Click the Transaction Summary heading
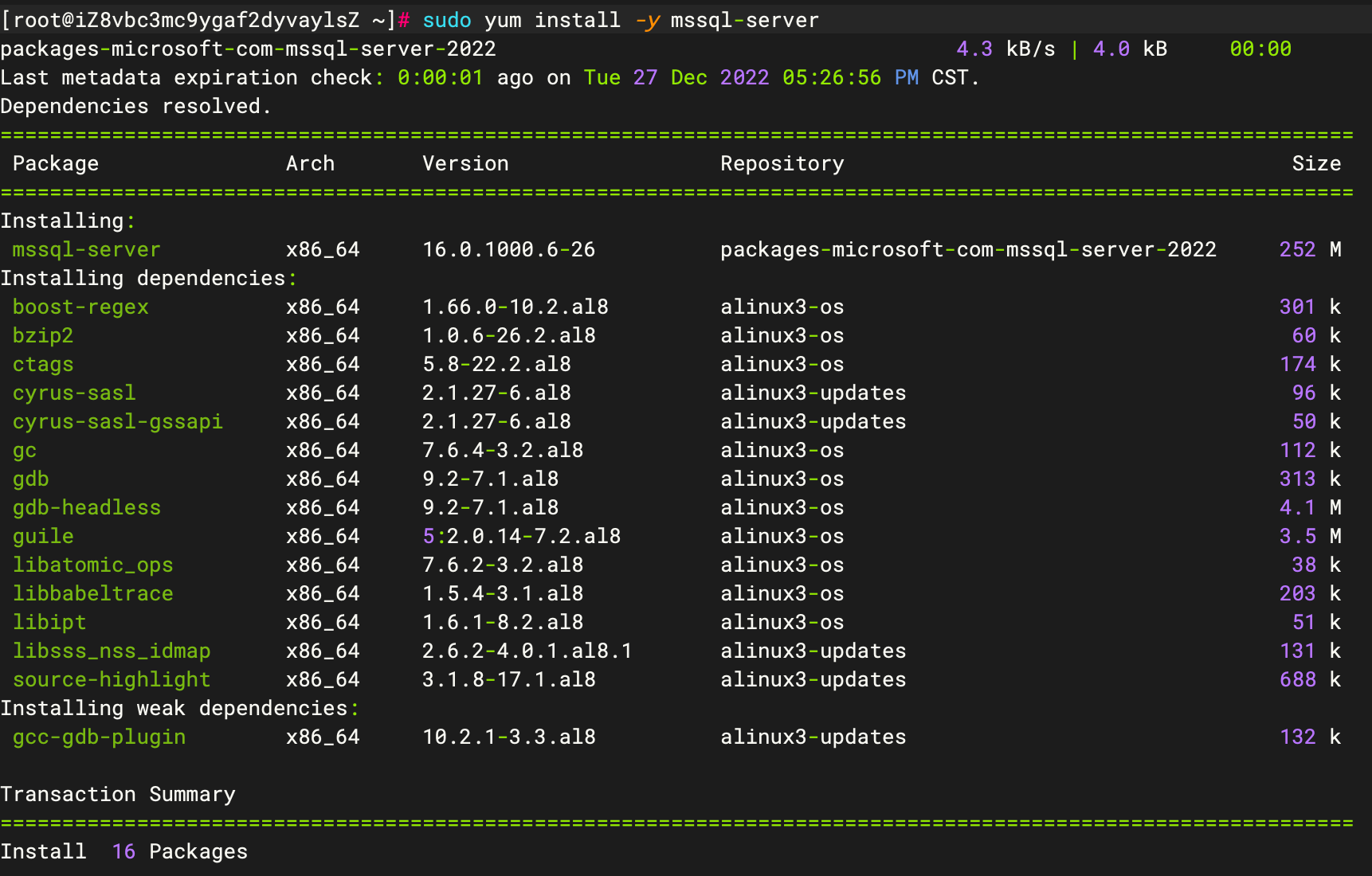Screen dimensions: 1372x876 click(x=118, y=795)
